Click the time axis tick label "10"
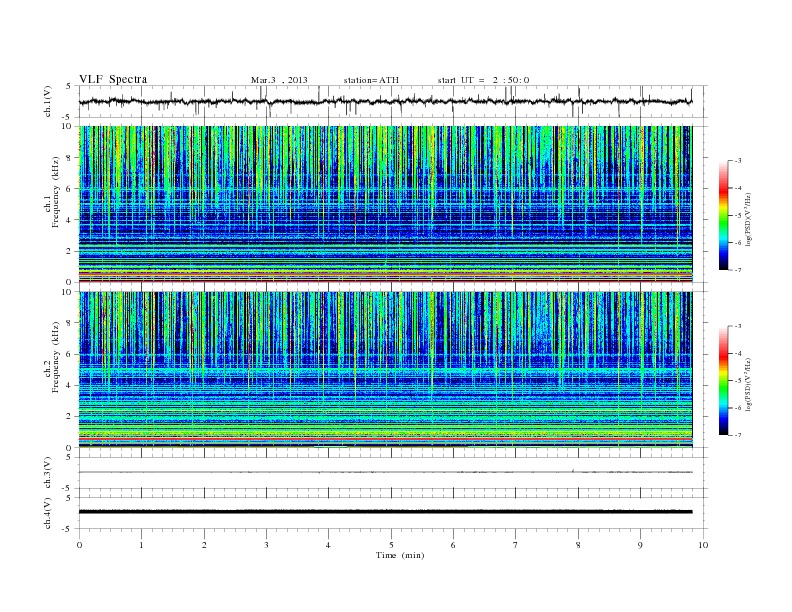Screen dimensions: 792x612 703,545
